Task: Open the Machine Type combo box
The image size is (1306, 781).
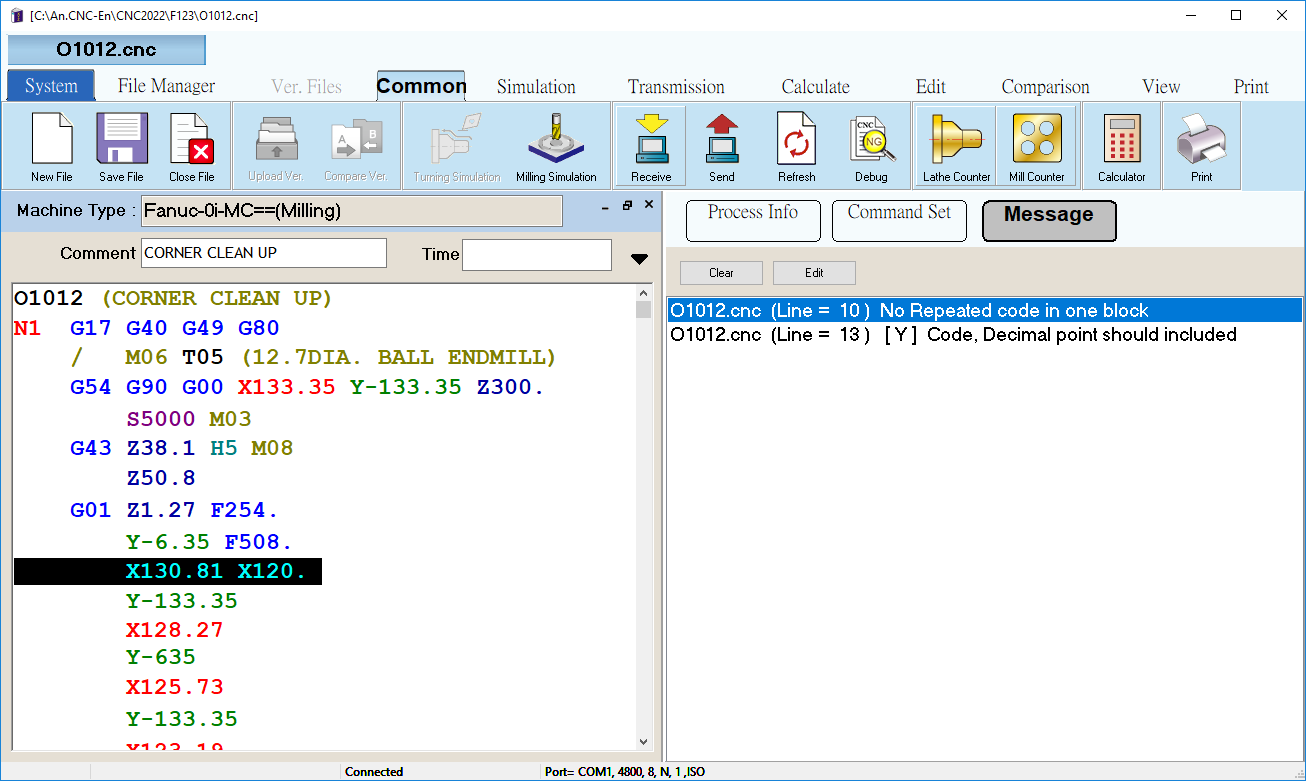Action: pos(351,211)
